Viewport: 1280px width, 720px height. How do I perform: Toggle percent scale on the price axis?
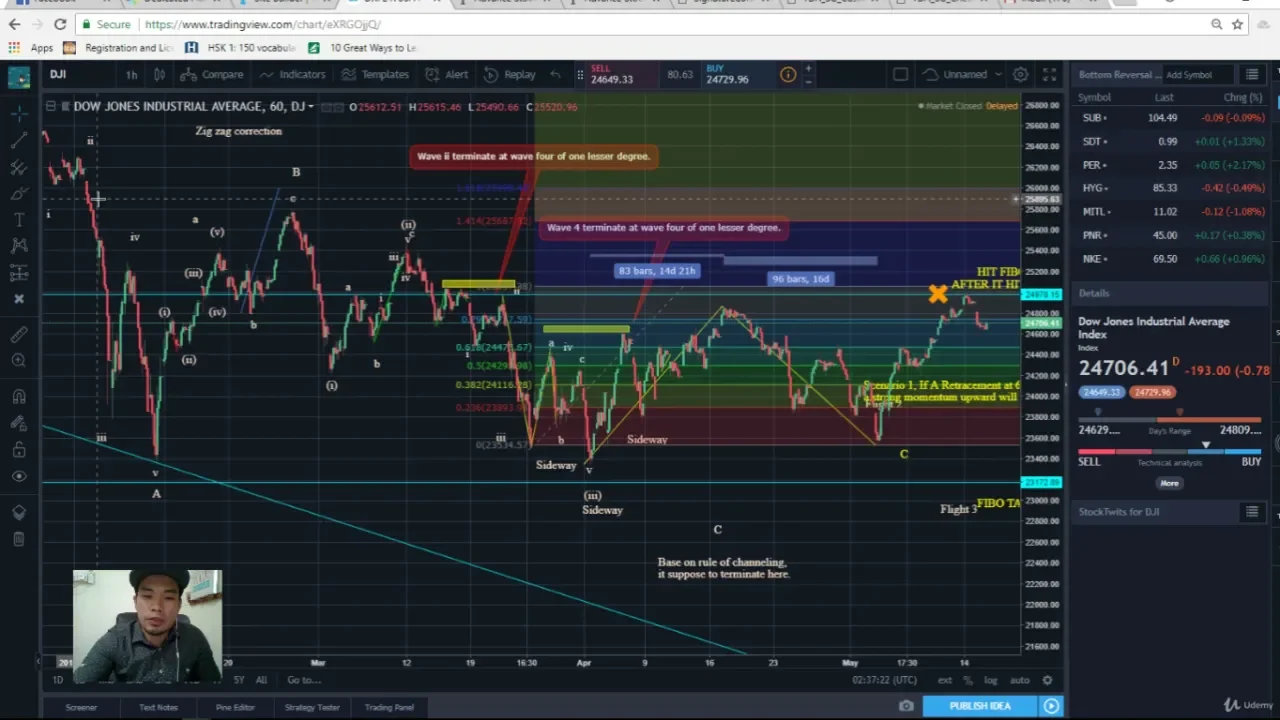coord(968,680)
